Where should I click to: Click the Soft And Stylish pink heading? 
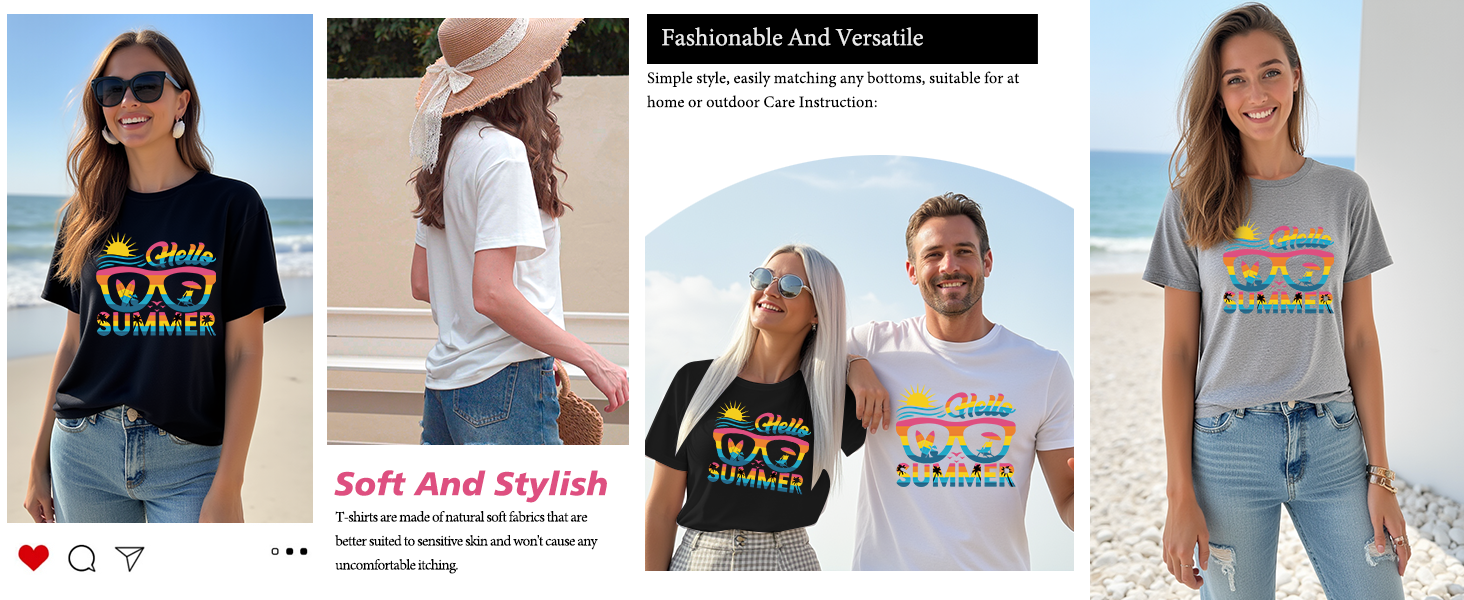coord(471,484)
